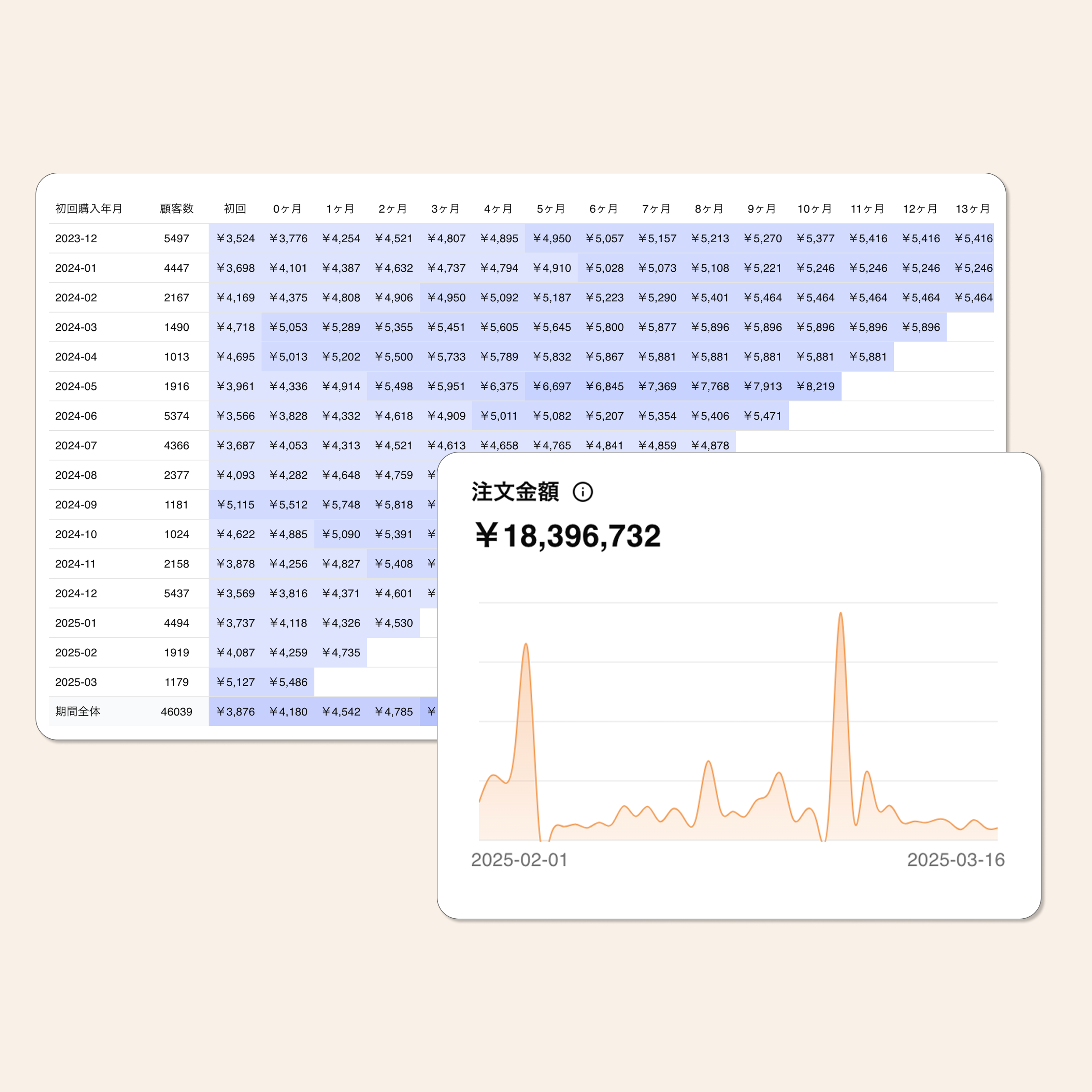1092x1092 pixels.
Task: Click the 初回購入年月 column header
Action: 89,209
